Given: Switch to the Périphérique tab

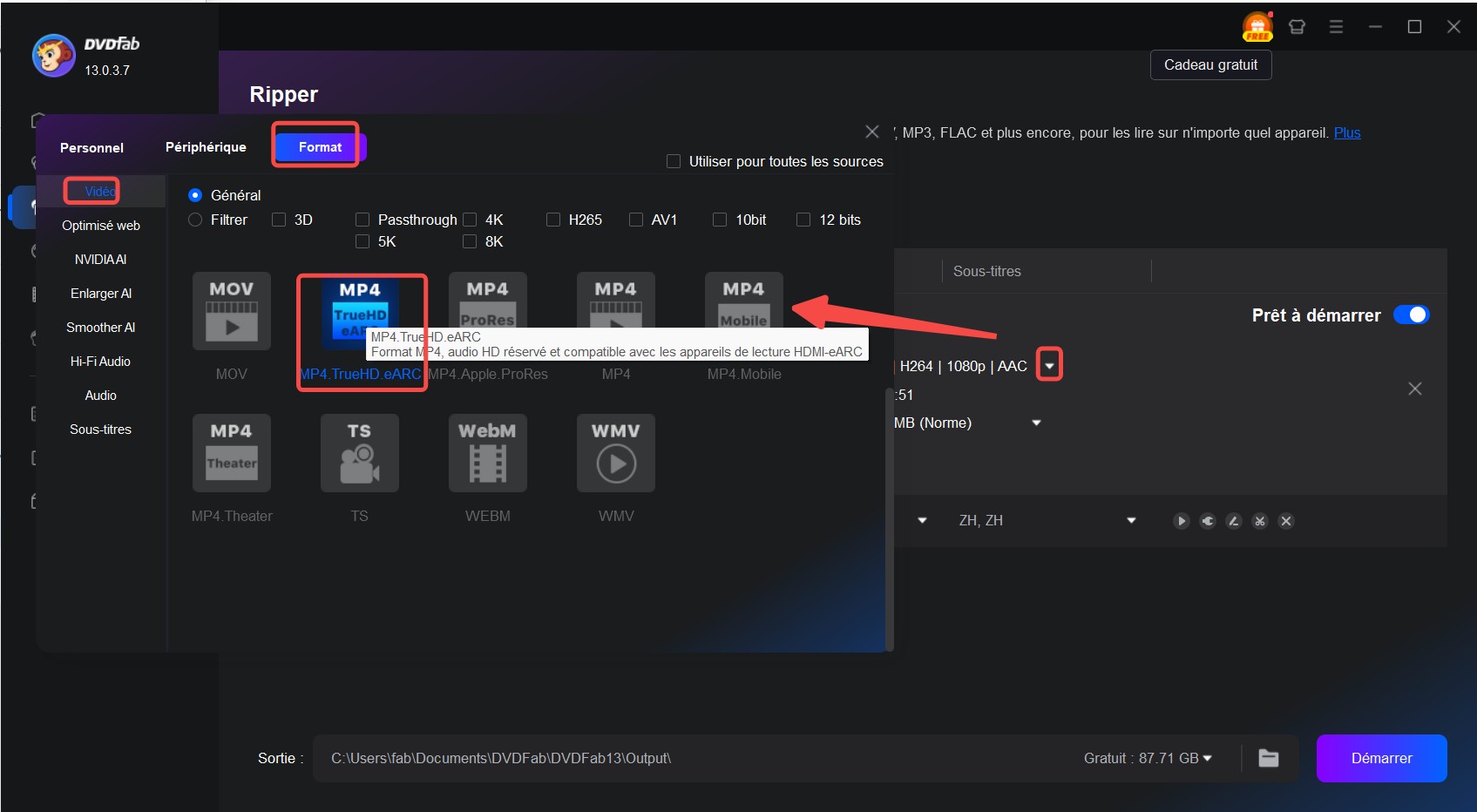Looking at the screenshot, I should click(206, 146).
